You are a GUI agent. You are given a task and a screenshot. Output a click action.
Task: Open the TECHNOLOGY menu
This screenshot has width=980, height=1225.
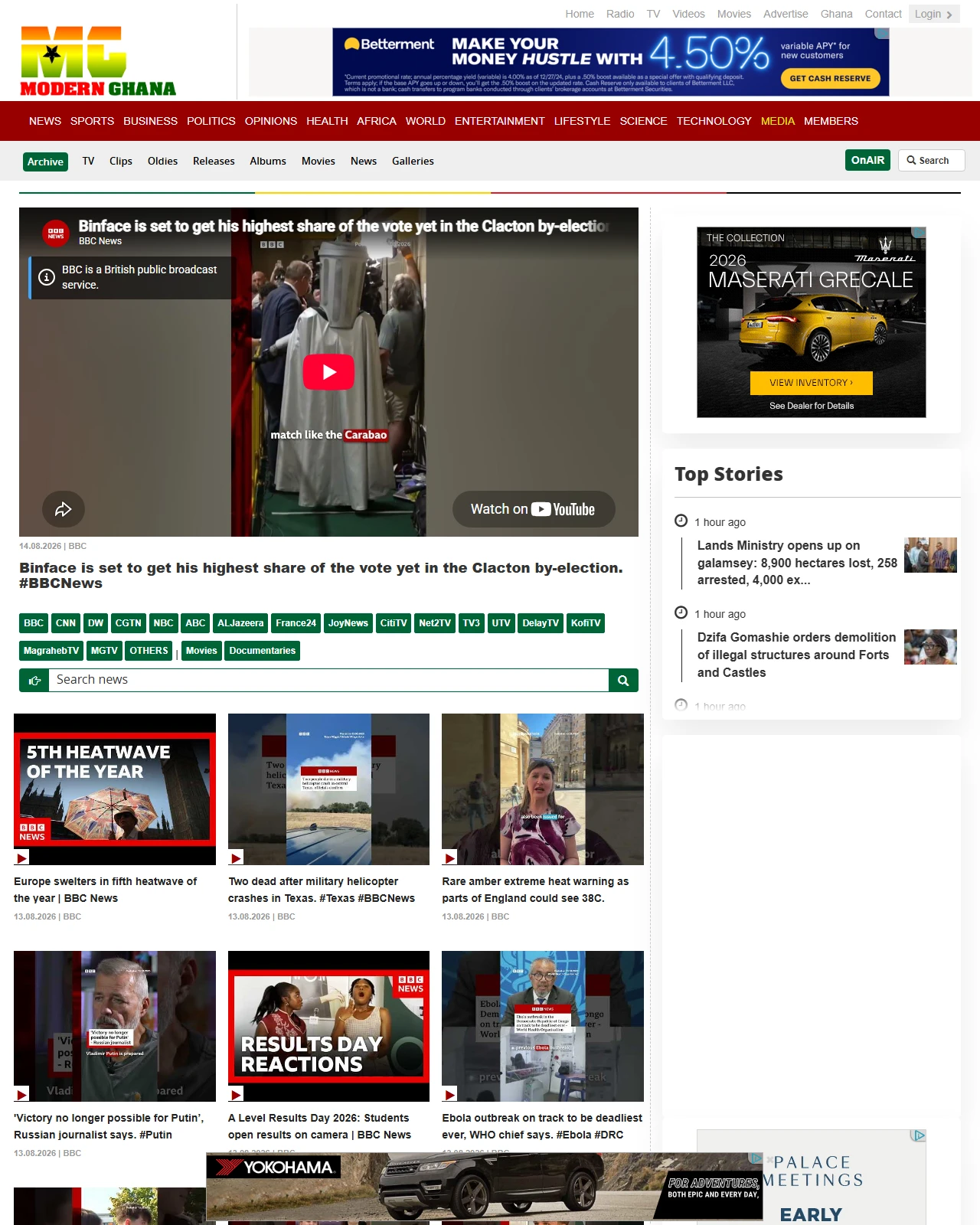(x=714, y=121)
